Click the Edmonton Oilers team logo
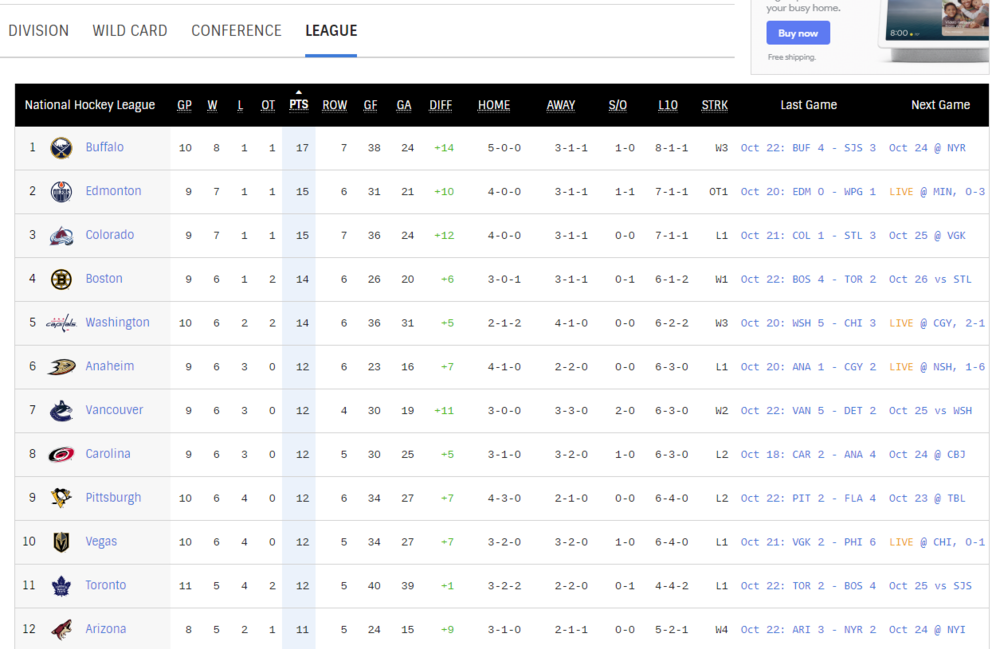Image resolution: width=1000 pixels, height=649 pixels. pos(61,192)
